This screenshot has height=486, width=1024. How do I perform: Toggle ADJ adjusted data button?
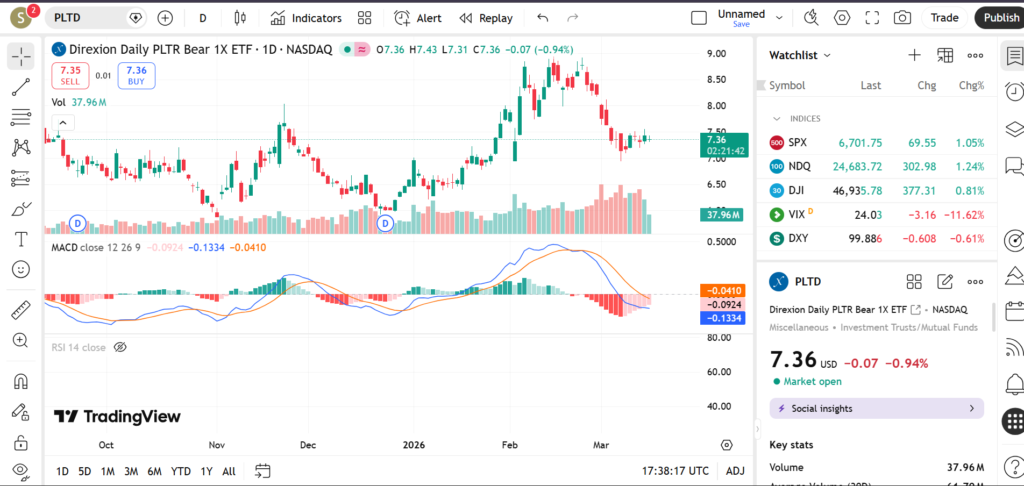click(735, 471)
